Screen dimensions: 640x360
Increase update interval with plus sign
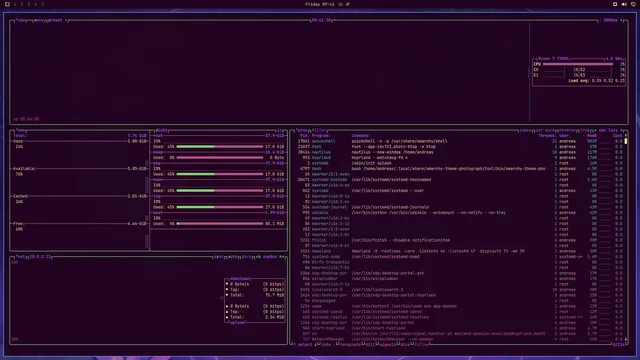pos(622,20)
